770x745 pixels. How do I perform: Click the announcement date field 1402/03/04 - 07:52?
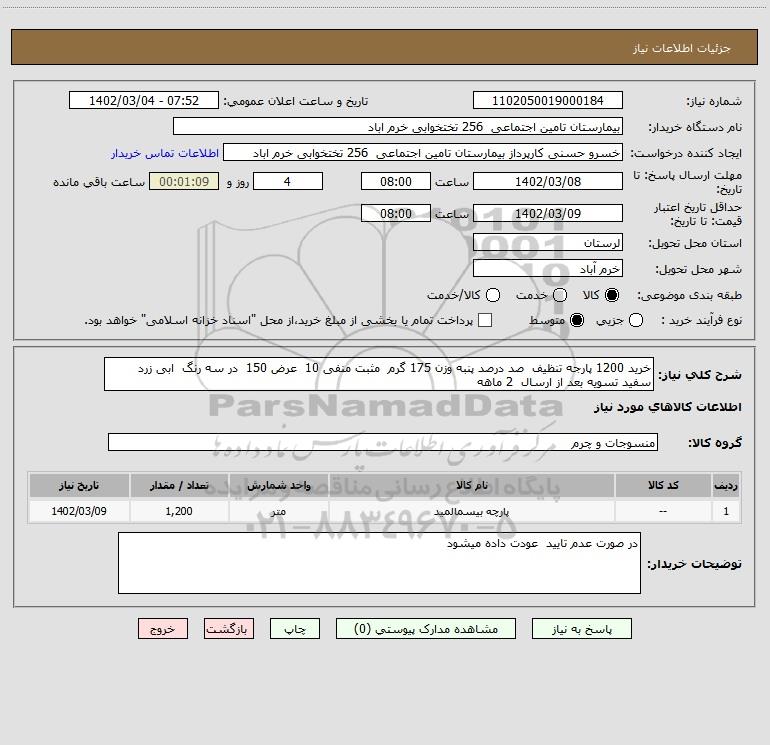coord(144,100)
